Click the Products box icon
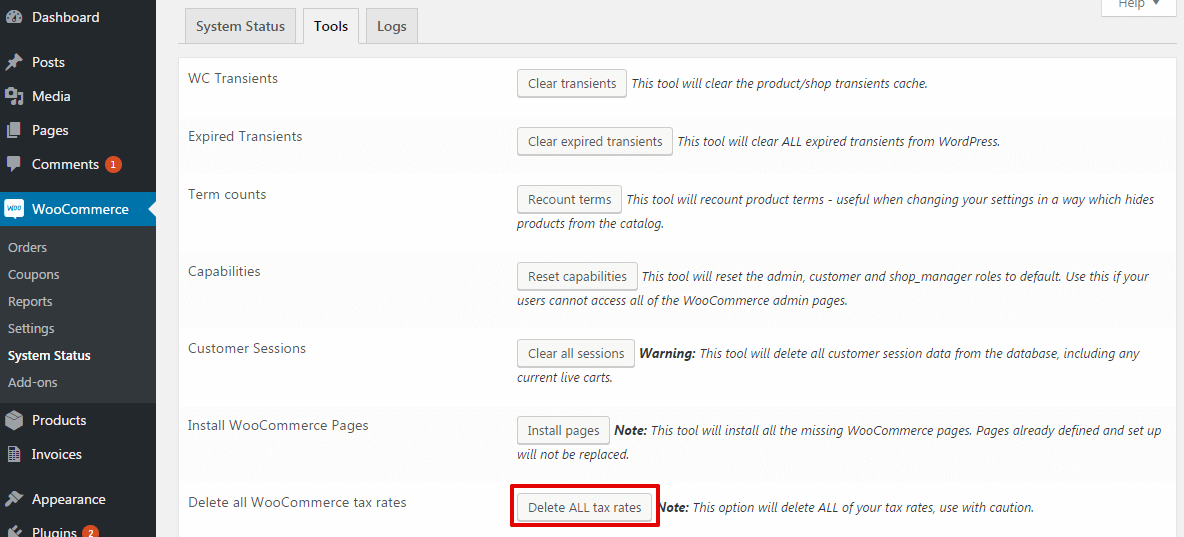Viewport: 1184px width, 537px height. pos(14,420)
